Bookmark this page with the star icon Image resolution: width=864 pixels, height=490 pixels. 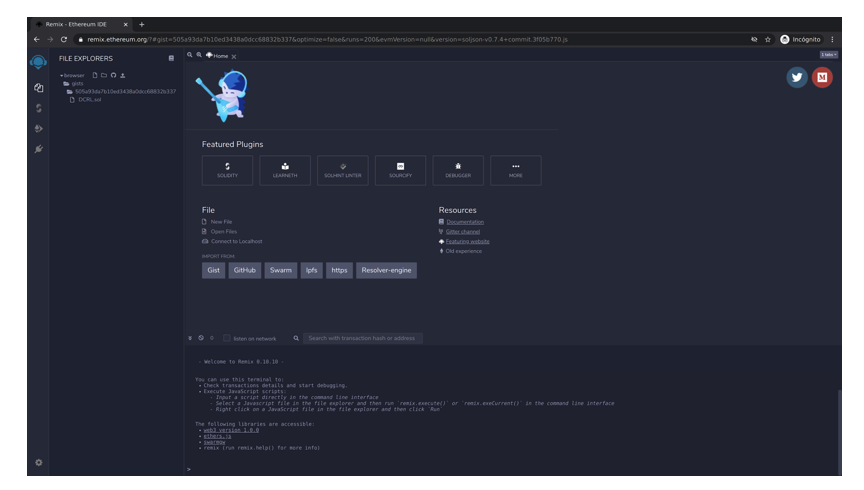pos(768,39)
